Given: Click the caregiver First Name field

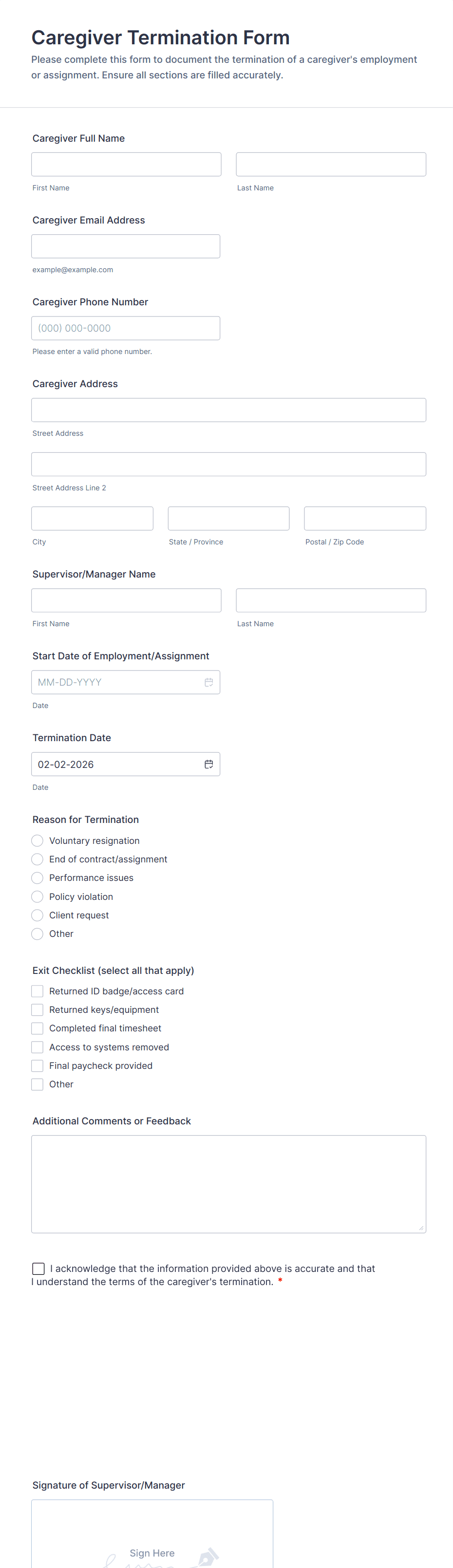Looking at the screenshot, I should click(126, 165).
